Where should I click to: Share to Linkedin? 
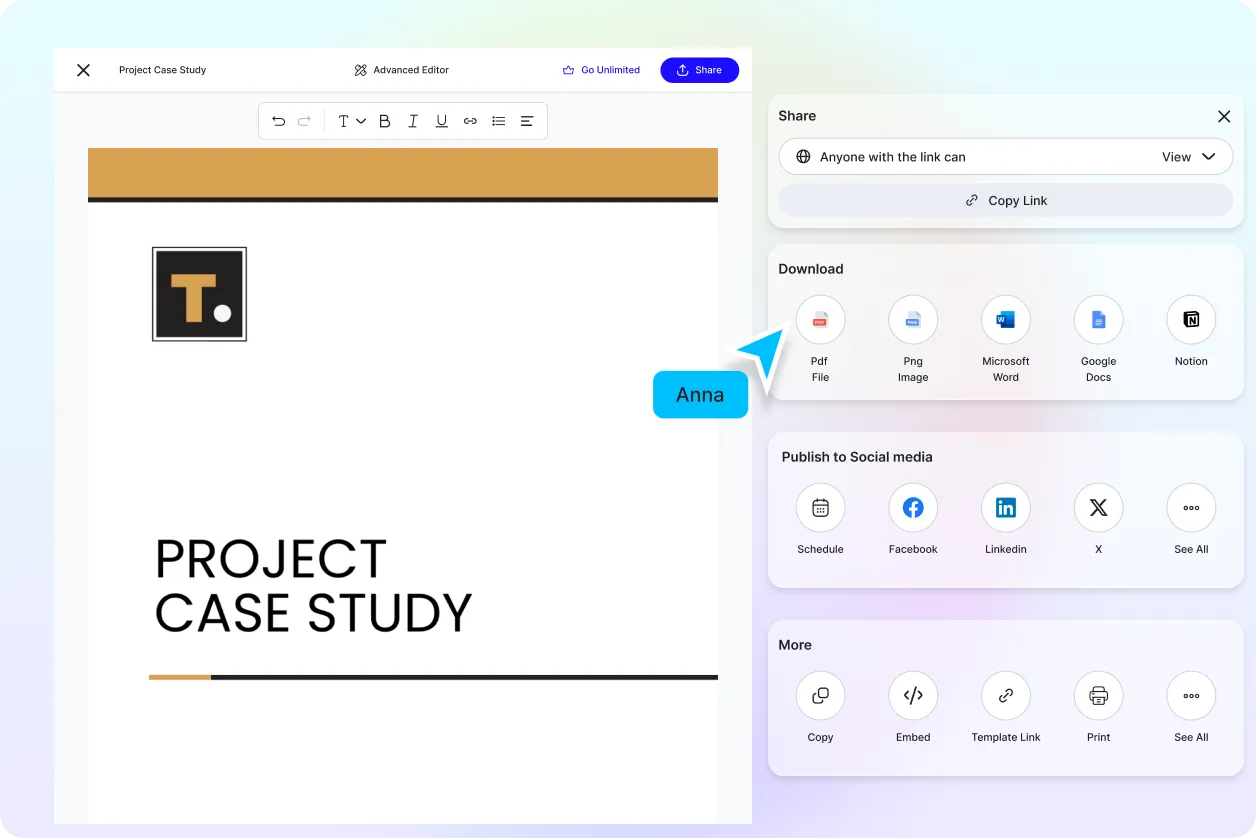tap(1005, 508)
